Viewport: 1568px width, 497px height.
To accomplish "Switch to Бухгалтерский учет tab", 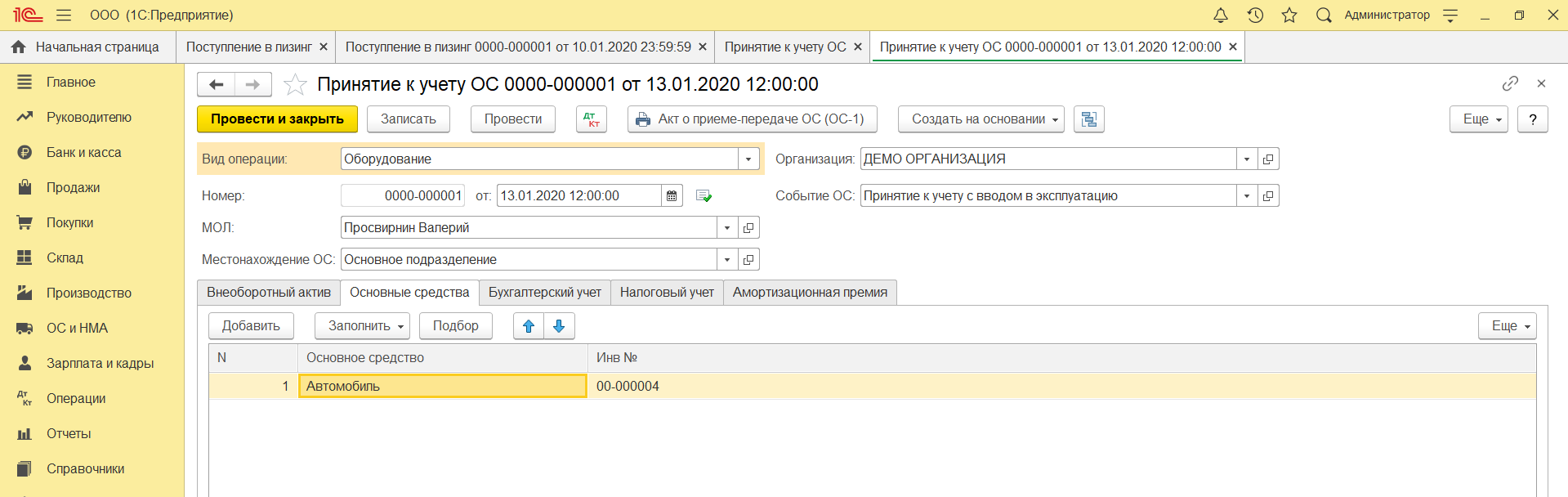I will point(544,293).
